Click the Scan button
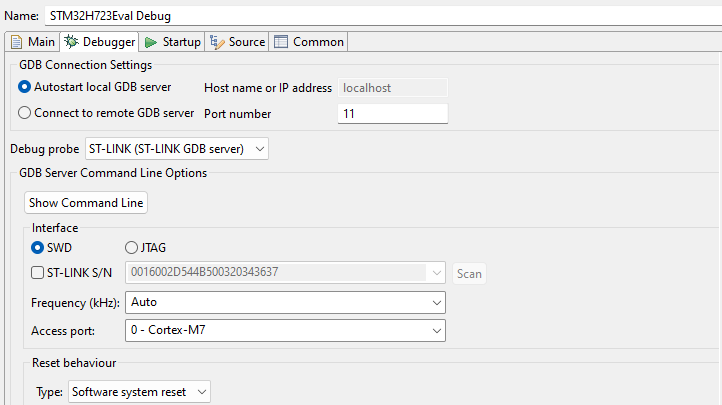722x405 pixels. 469,273
